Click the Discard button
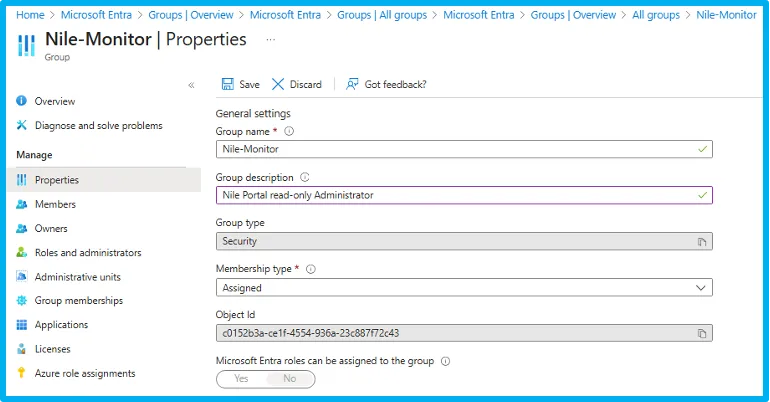The width and height of the screenshot is (770, 402). (x=297, y=84)
